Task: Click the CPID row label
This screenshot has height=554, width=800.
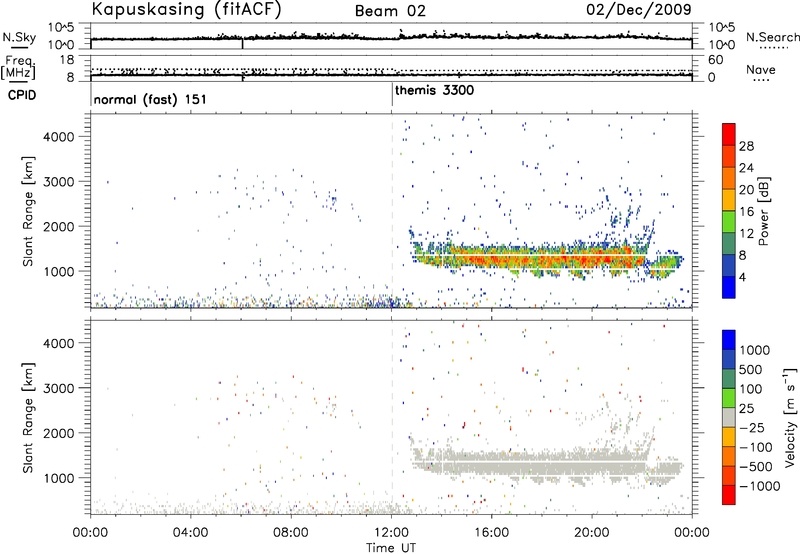Action: (22, 95)
